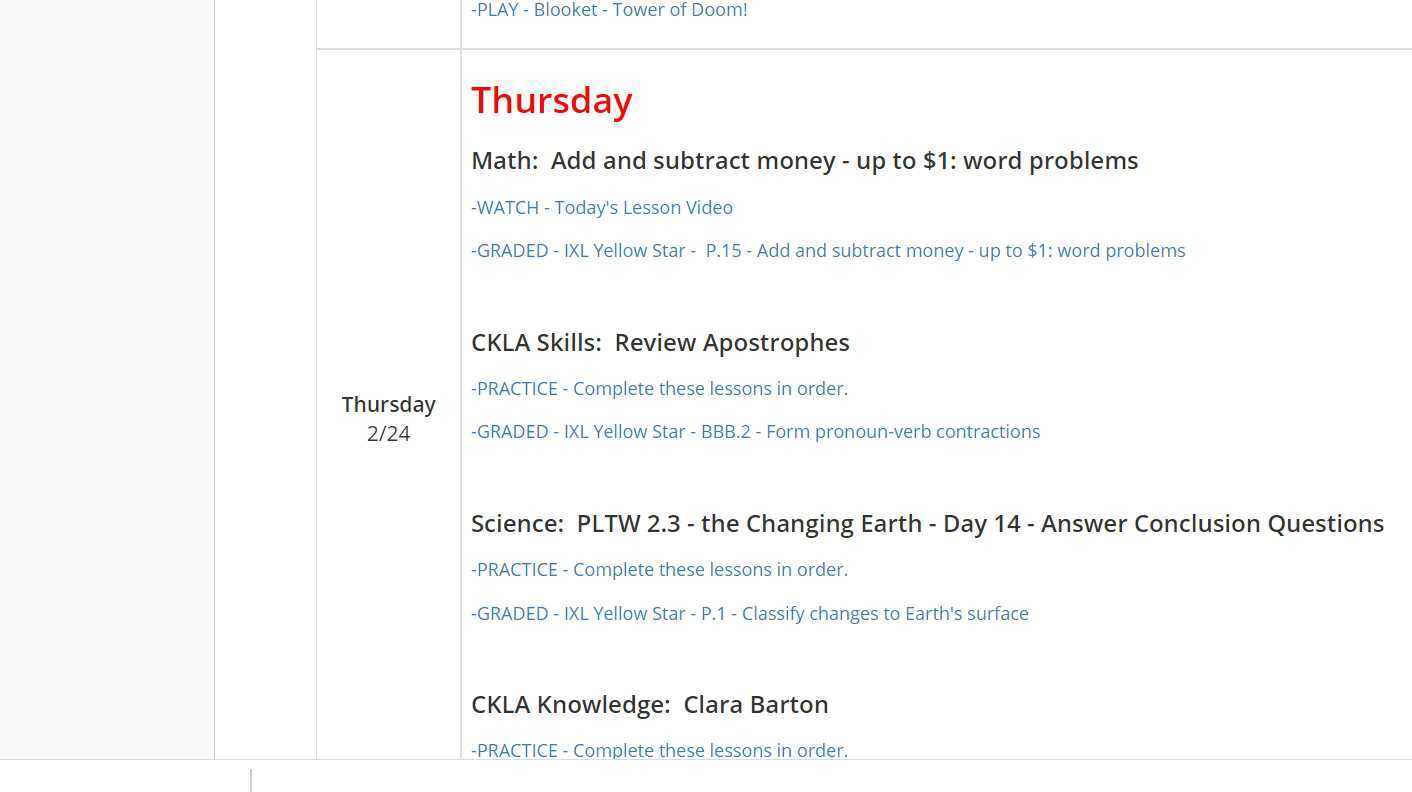Open the PRACTICE link under CKLA Knowledge
The image size is (1412, 792).
tap(659, 750)
